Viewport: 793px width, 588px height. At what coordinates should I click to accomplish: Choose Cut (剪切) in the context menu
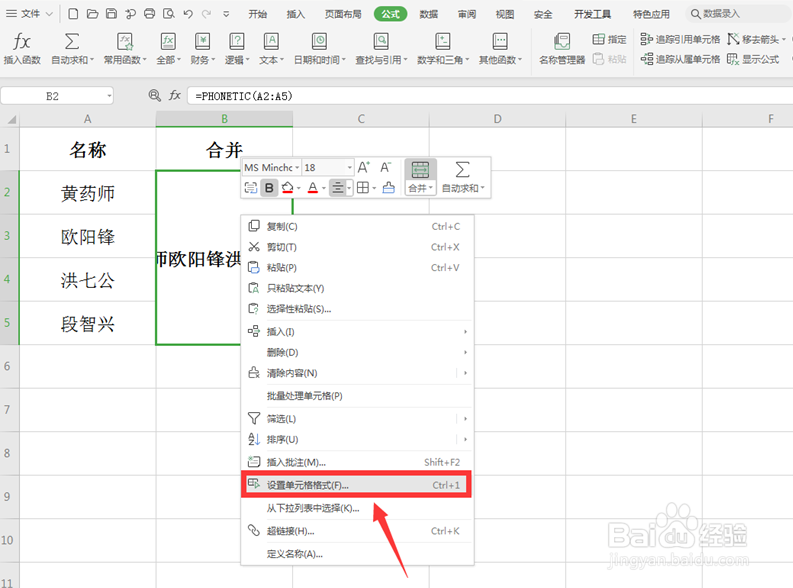[357, 247]
